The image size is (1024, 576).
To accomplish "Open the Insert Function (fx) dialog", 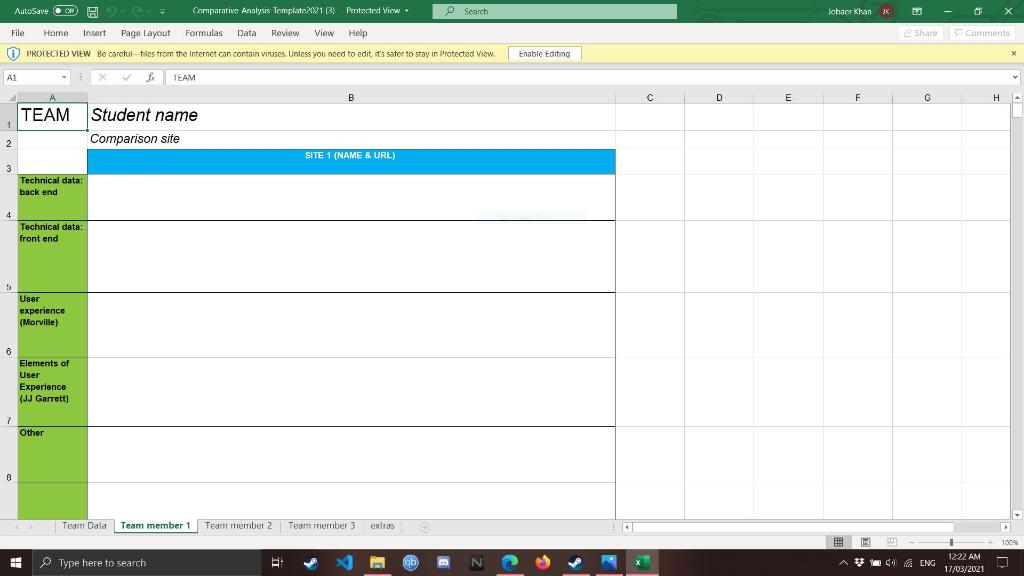I will coord(151,77).
